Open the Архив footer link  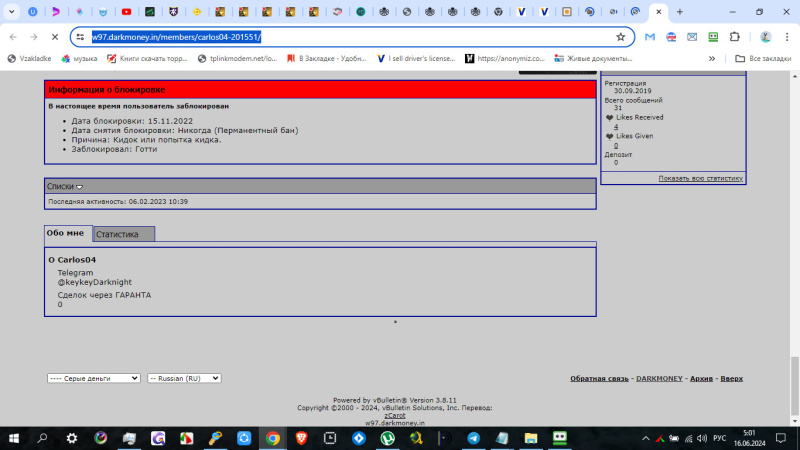(701, 379)
